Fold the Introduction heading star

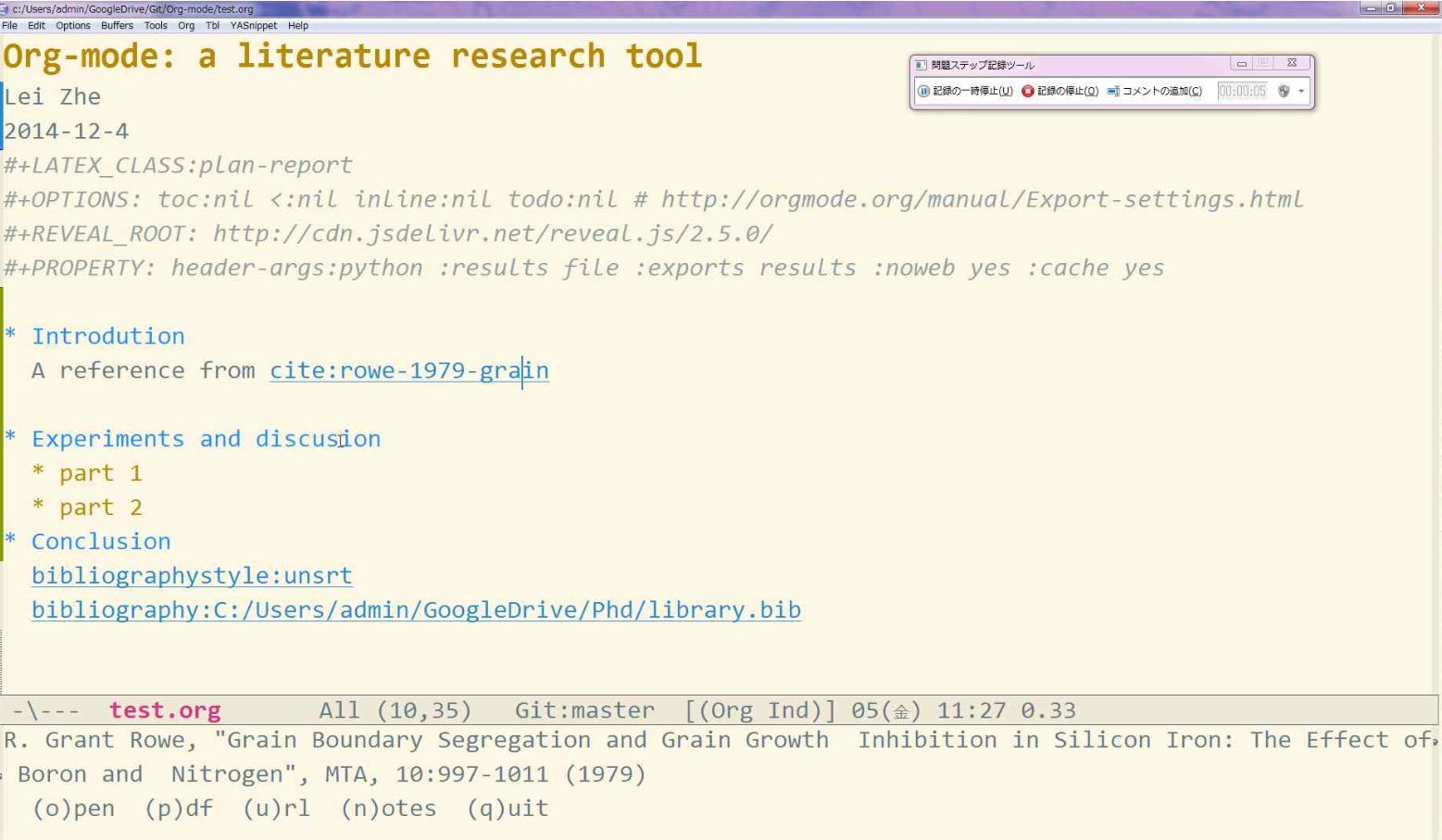pos(10,334)
